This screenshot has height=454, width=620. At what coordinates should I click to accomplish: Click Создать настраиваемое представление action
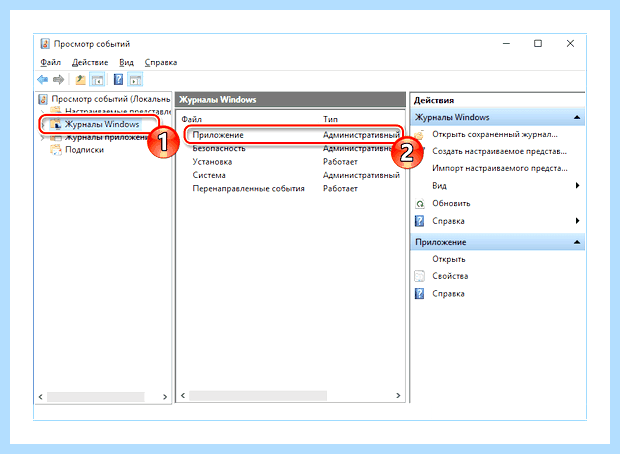tap(499, 151)
